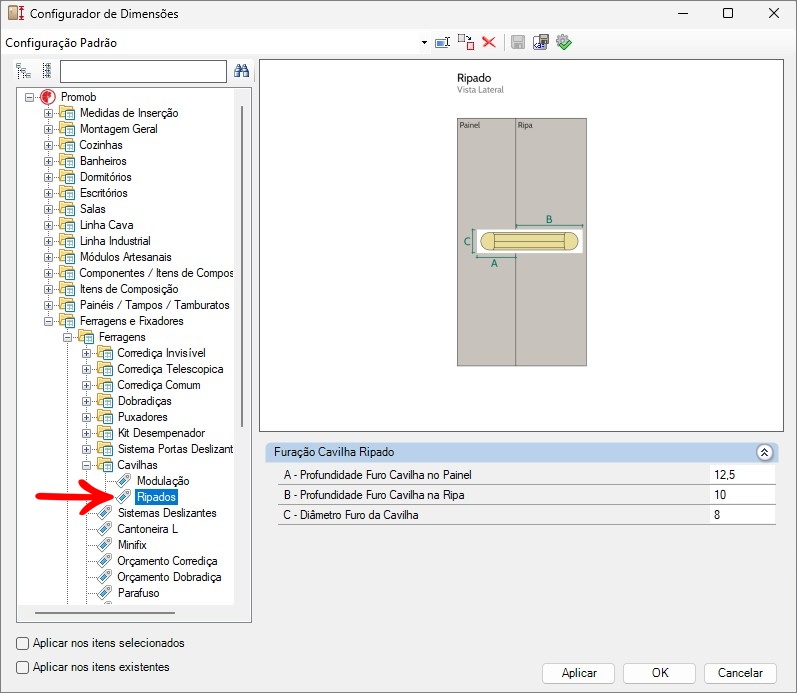Click the tag icon beside Ripados

pos(124,496)
